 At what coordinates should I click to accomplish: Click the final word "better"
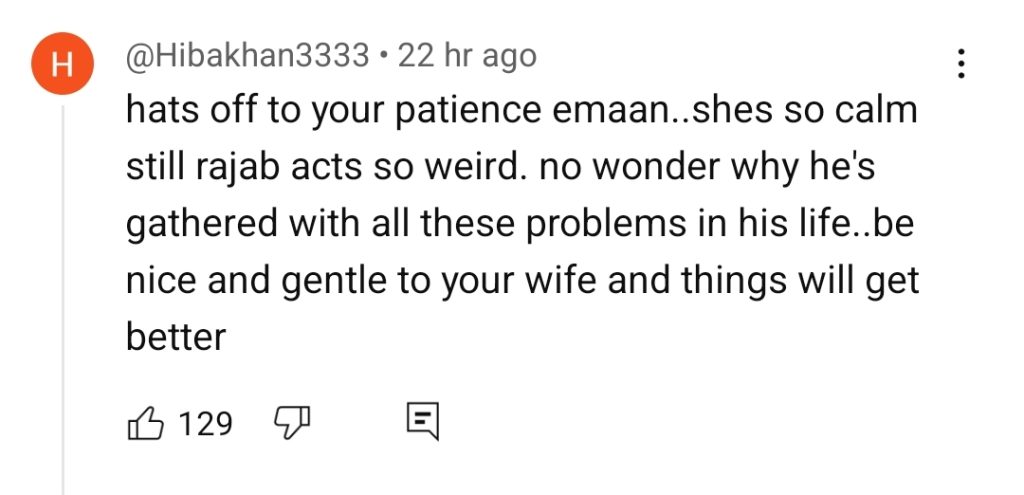click(177, 339)
